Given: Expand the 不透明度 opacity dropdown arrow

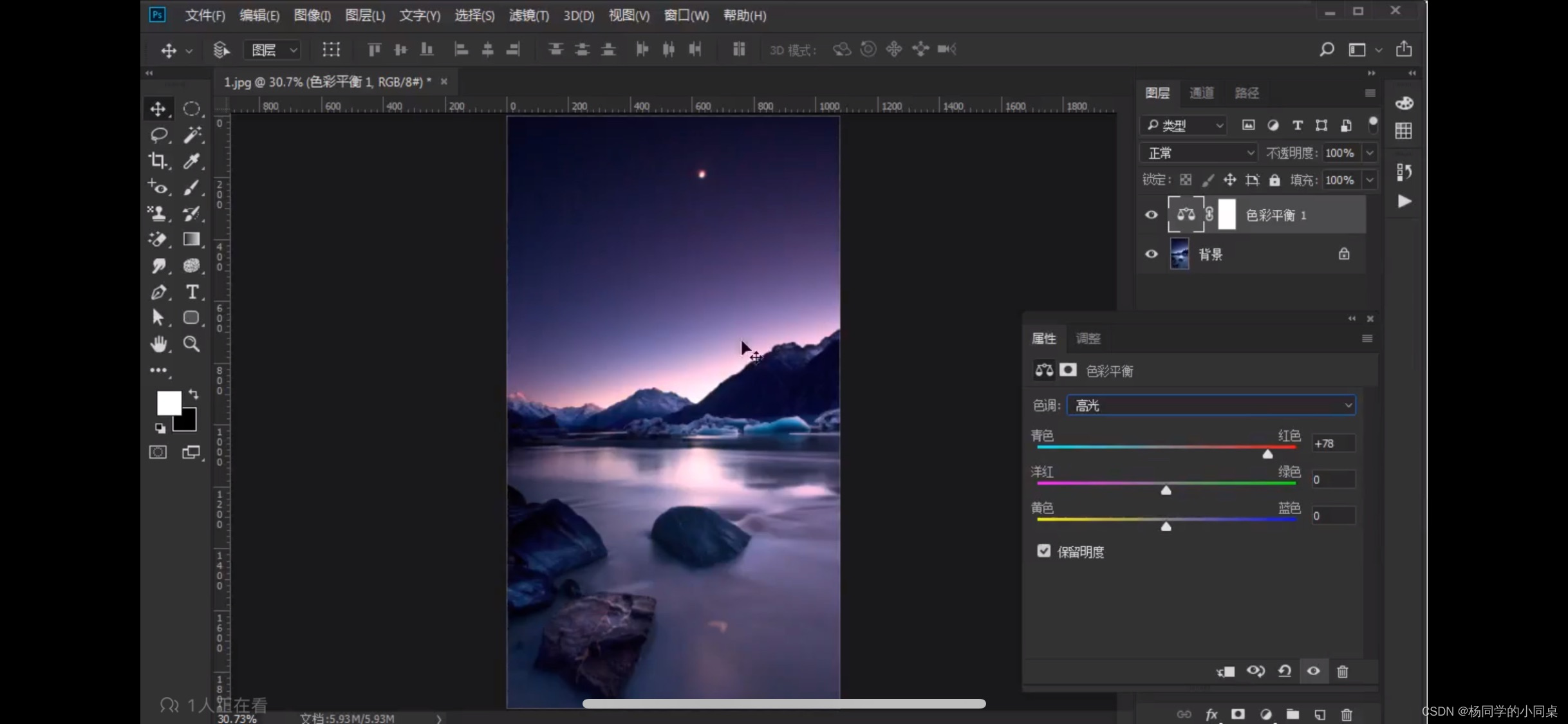Looking at the screenshot, I should pos(1370,153).
